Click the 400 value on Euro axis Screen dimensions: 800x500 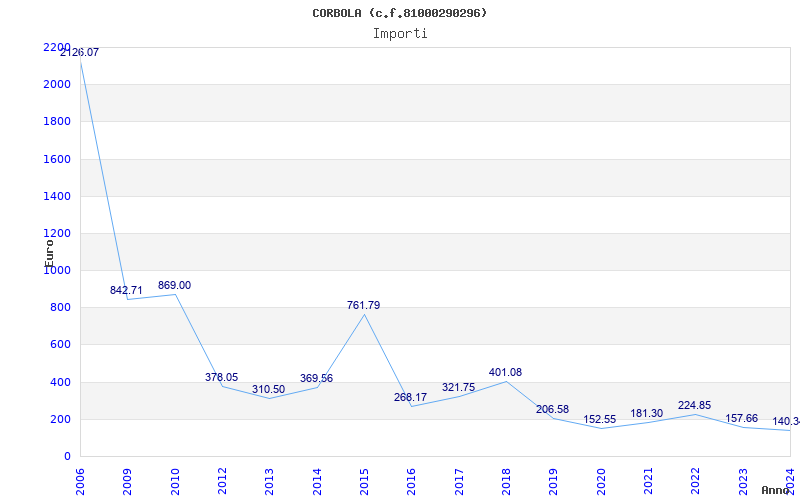coord(60,382)
